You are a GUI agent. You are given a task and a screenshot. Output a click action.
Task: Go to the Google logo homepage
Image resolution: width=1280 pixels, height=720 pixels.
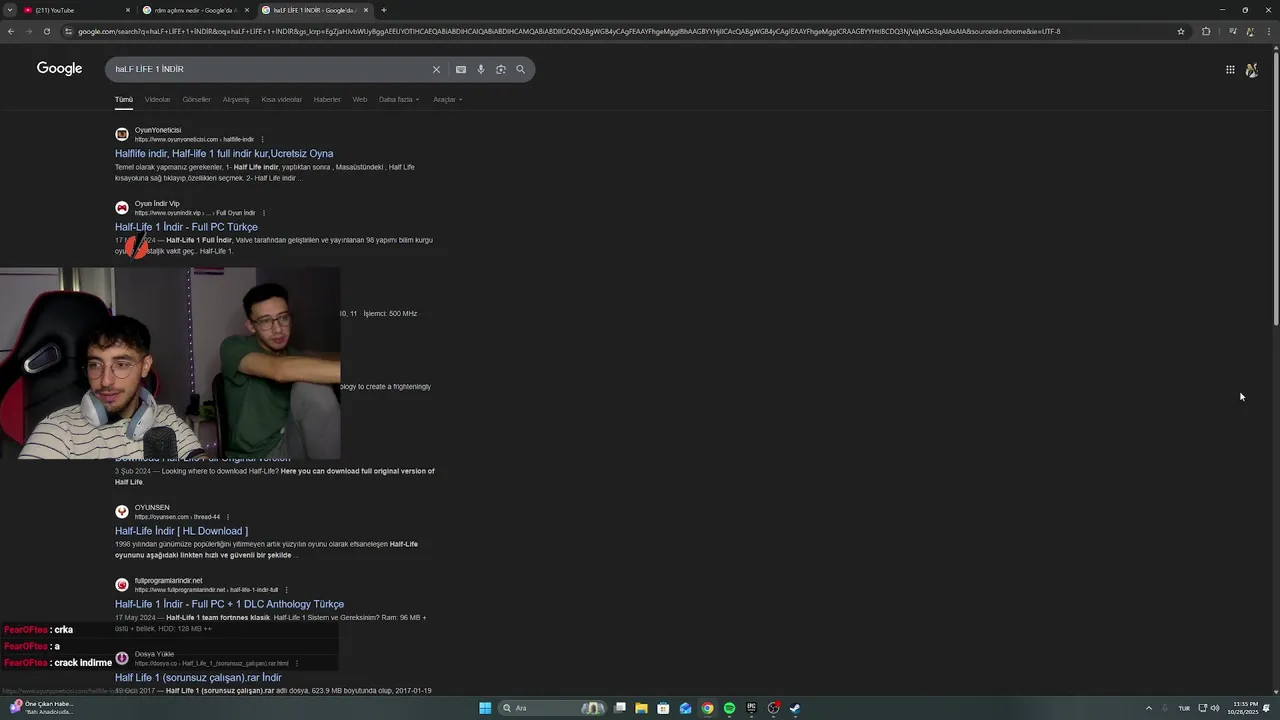(59, 68)
